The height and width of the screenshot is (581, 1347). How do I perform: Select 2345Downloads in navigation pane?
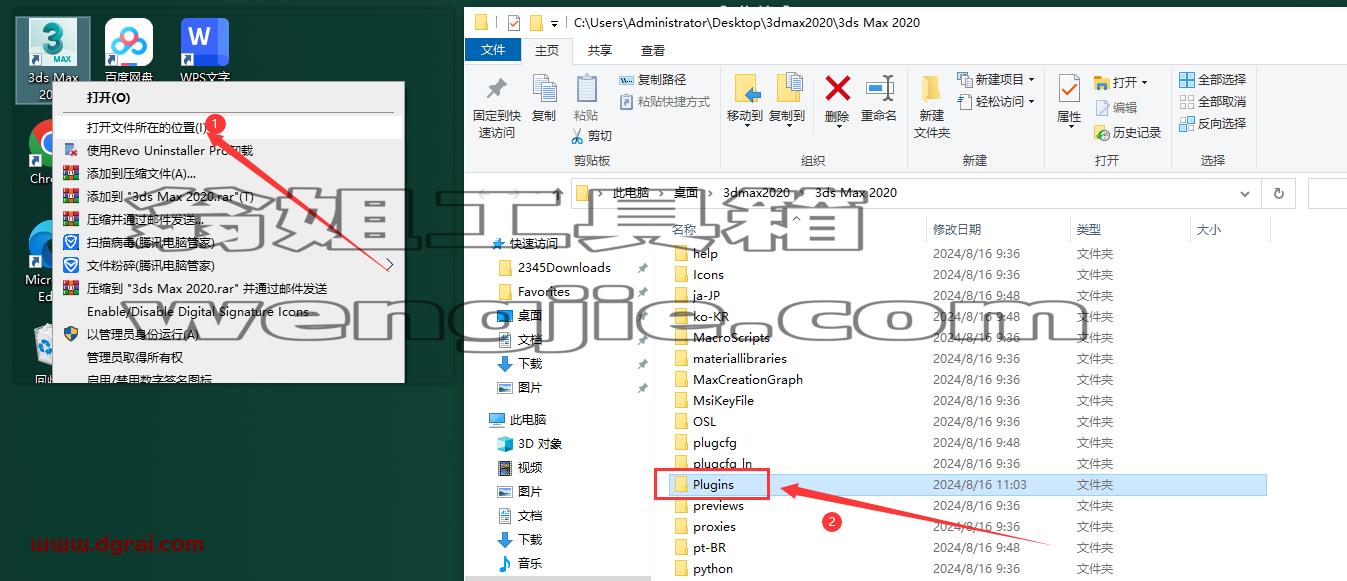point(564,268)
